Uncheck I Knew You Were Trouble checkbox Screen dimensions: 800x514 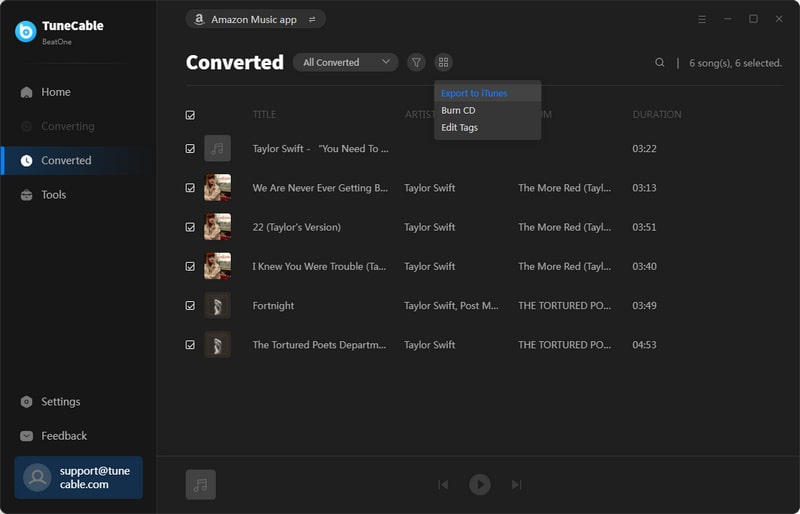[x=190, y=266]
